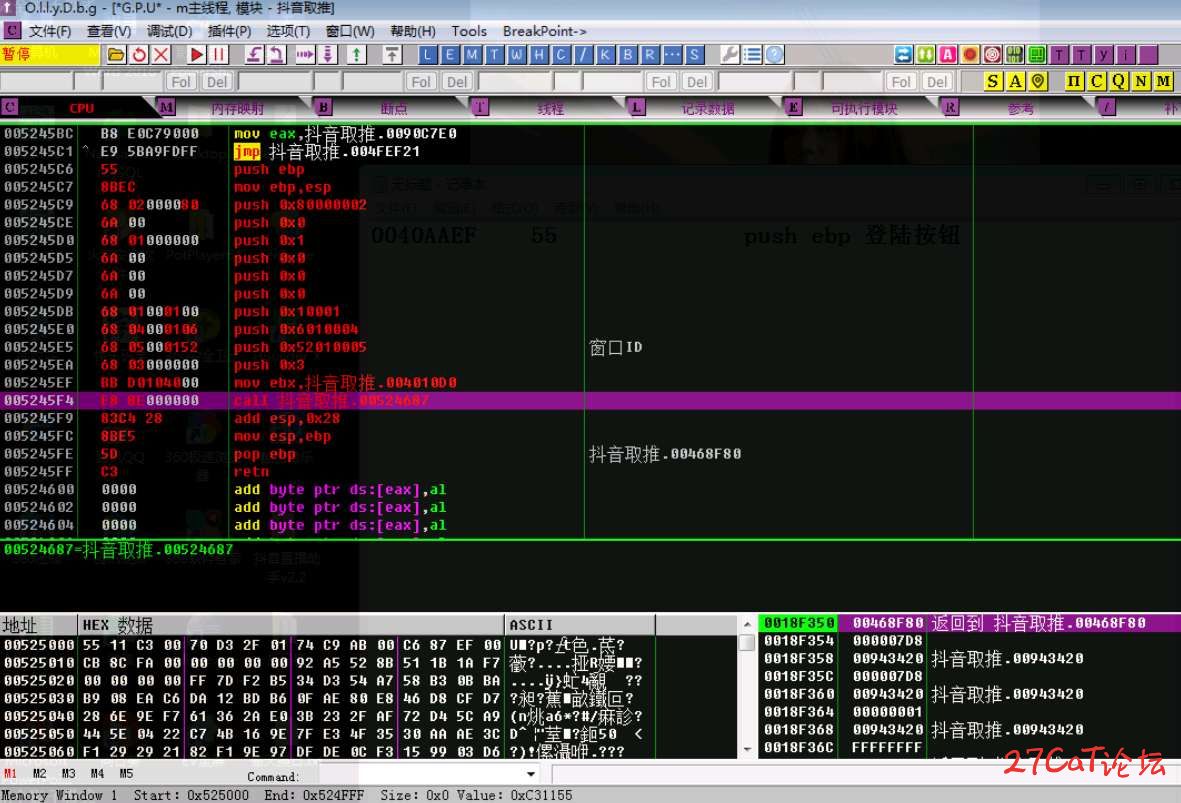Click the Go to address icon

pos(392,54)
